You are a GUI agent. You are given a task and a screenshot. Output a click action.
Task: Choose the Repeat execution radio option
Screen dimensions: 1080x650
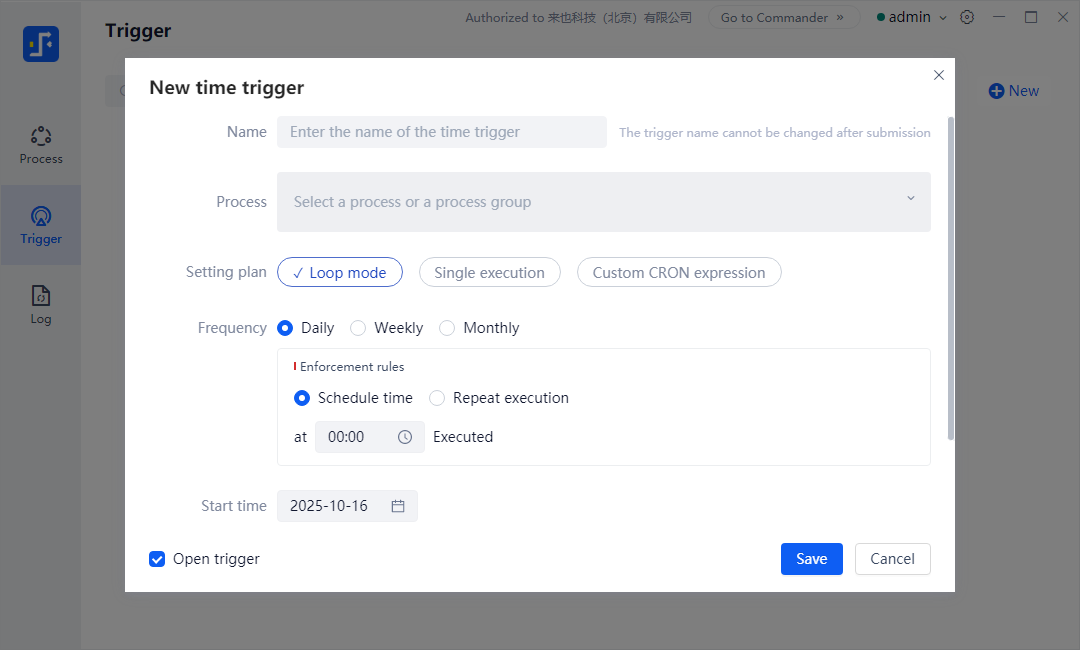pyautogui.click(x=437, y=398)
